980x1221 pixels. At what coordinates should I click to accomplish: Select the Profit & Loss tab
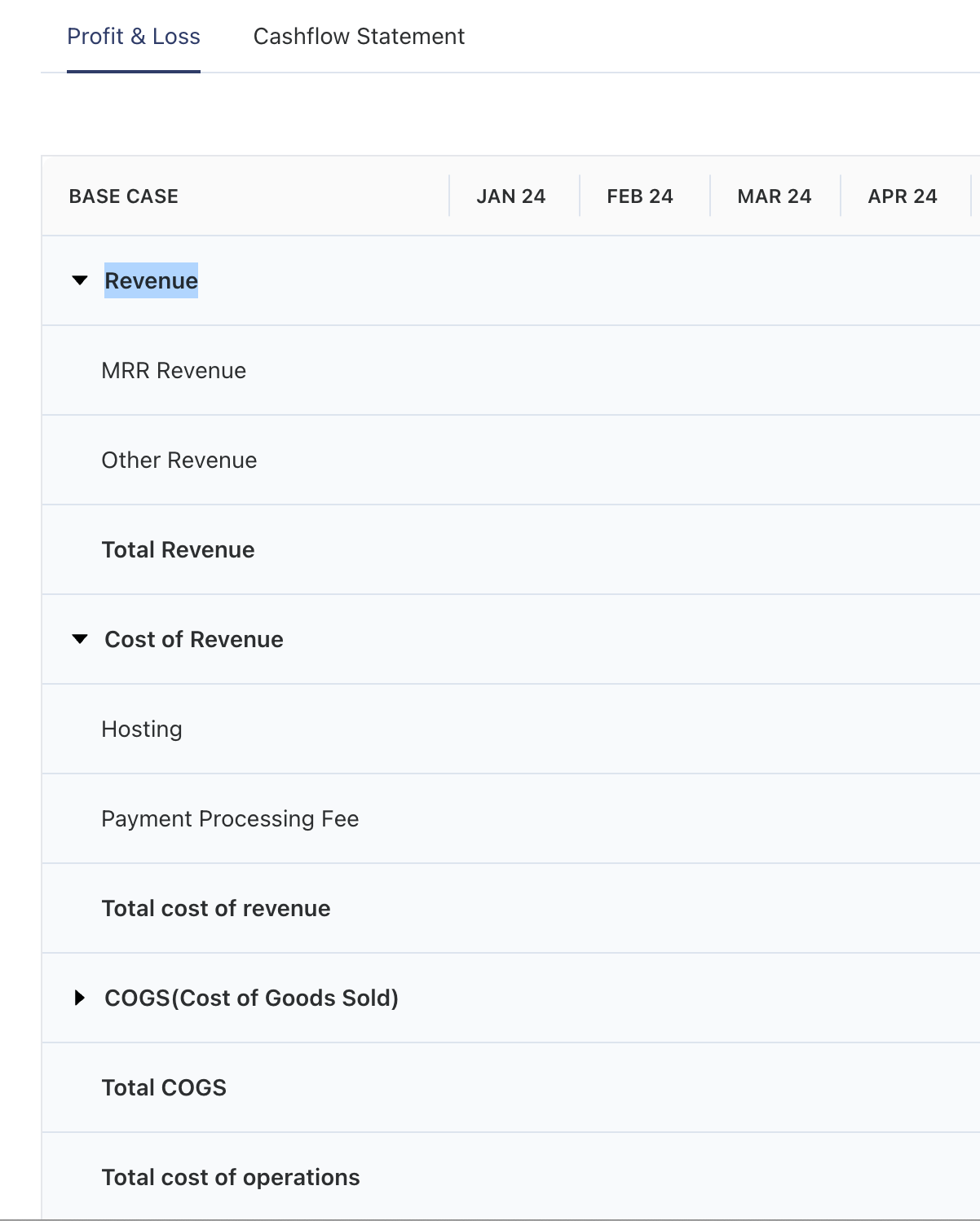(x=134, y=36)
